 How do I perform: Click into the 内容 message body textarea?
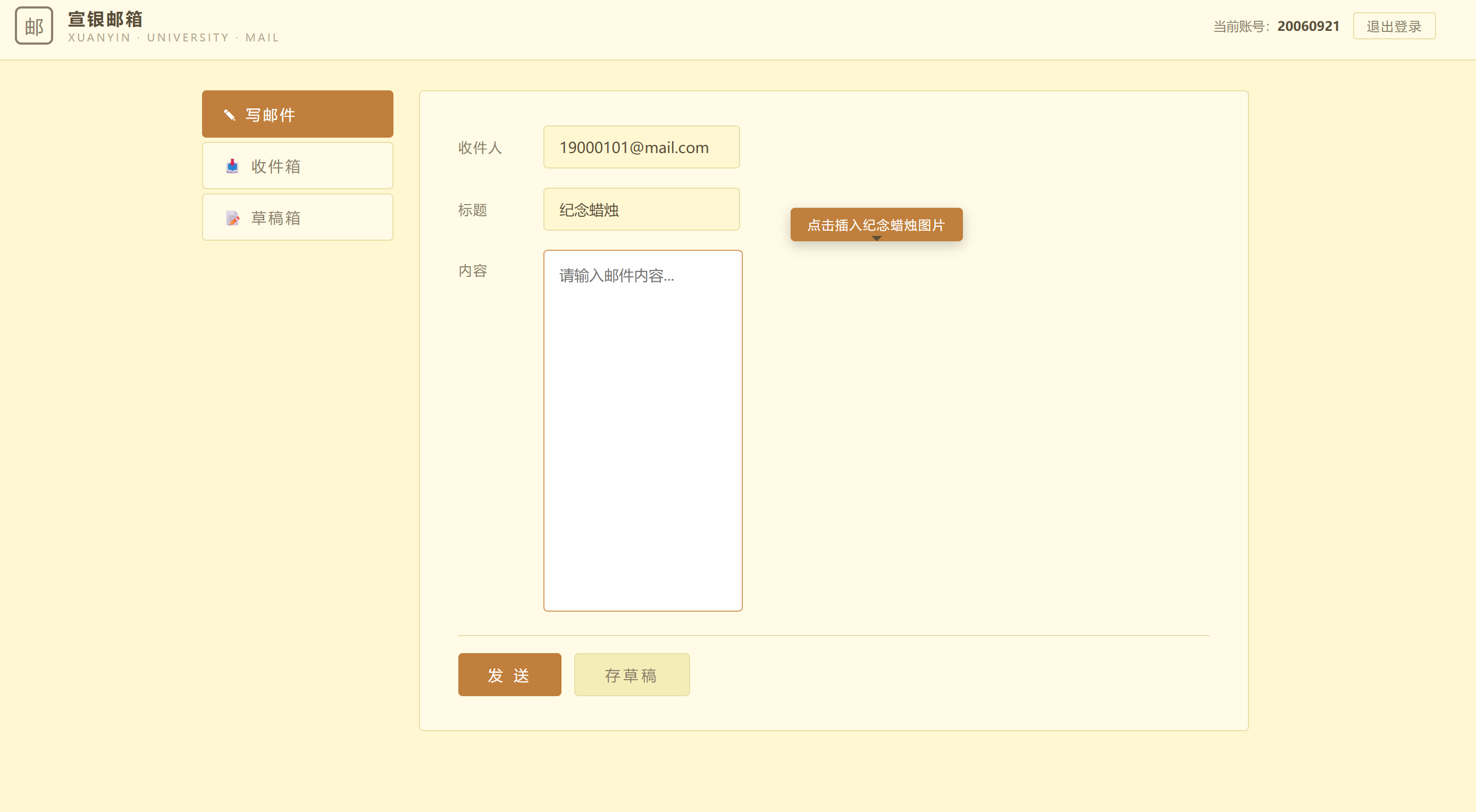[x=642, y=430]
